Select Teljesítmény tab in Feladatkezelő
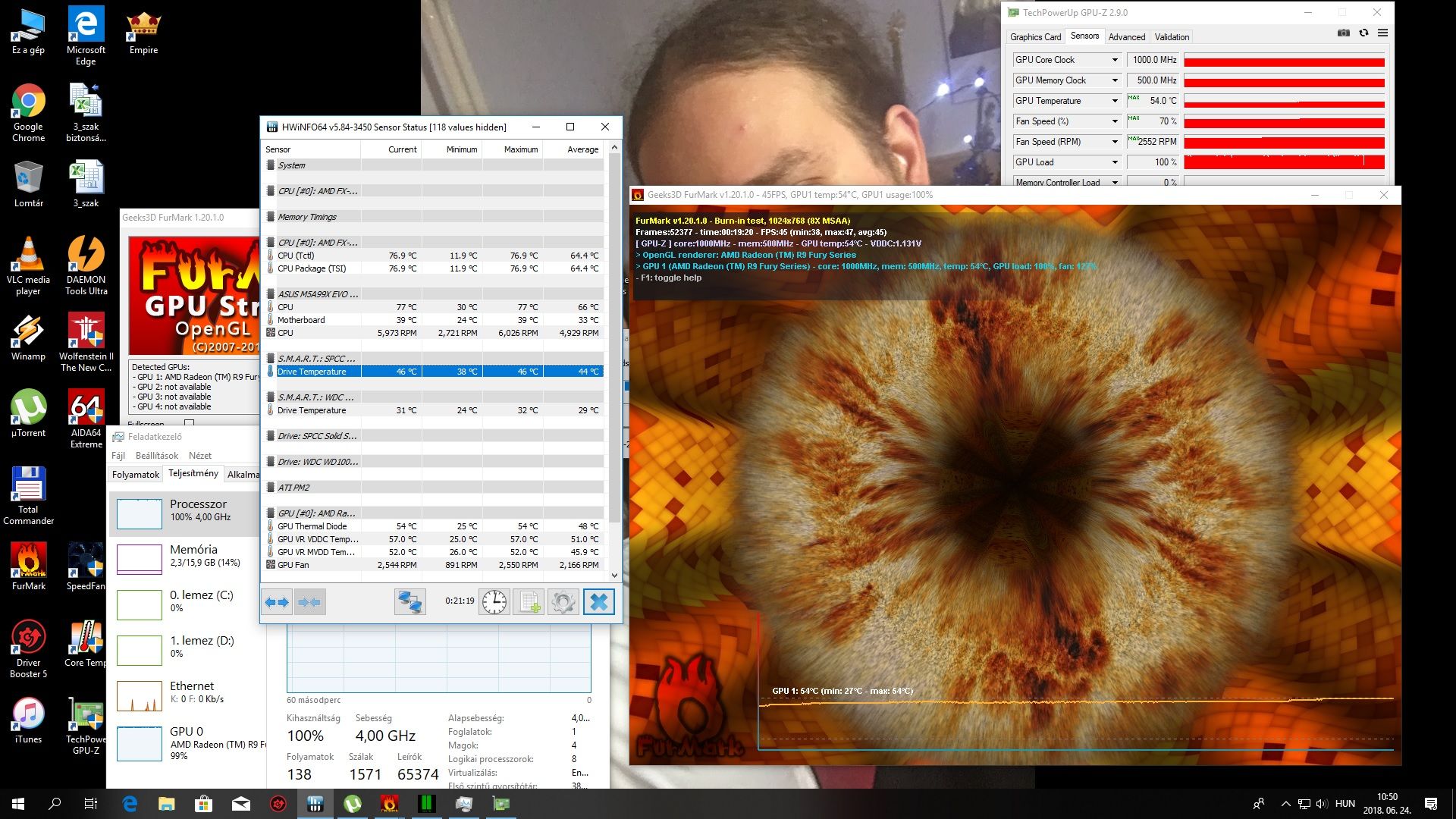Viewport: 1456px width, 819px height. 193,473
